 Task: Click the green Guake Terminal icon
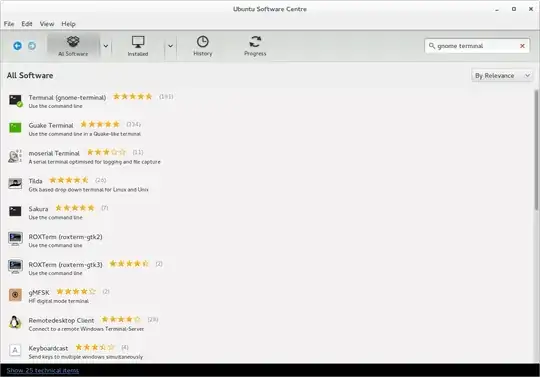point(15,128)
